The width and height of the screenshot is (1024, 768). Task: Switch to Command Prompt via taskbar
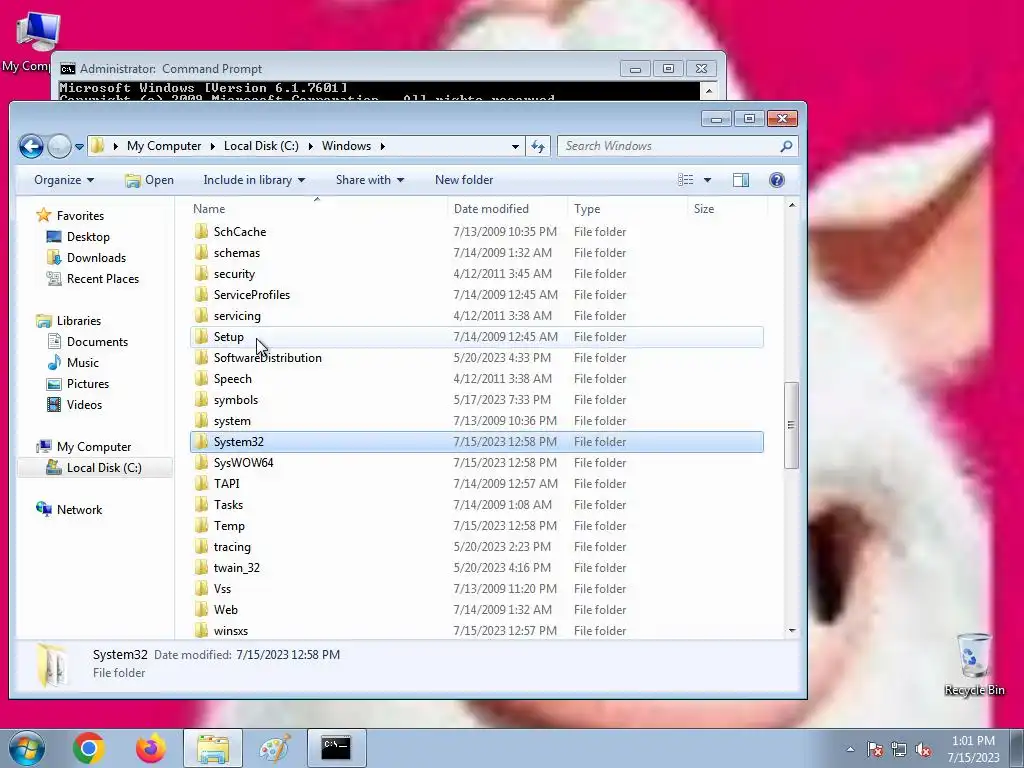tap(336, 748)
